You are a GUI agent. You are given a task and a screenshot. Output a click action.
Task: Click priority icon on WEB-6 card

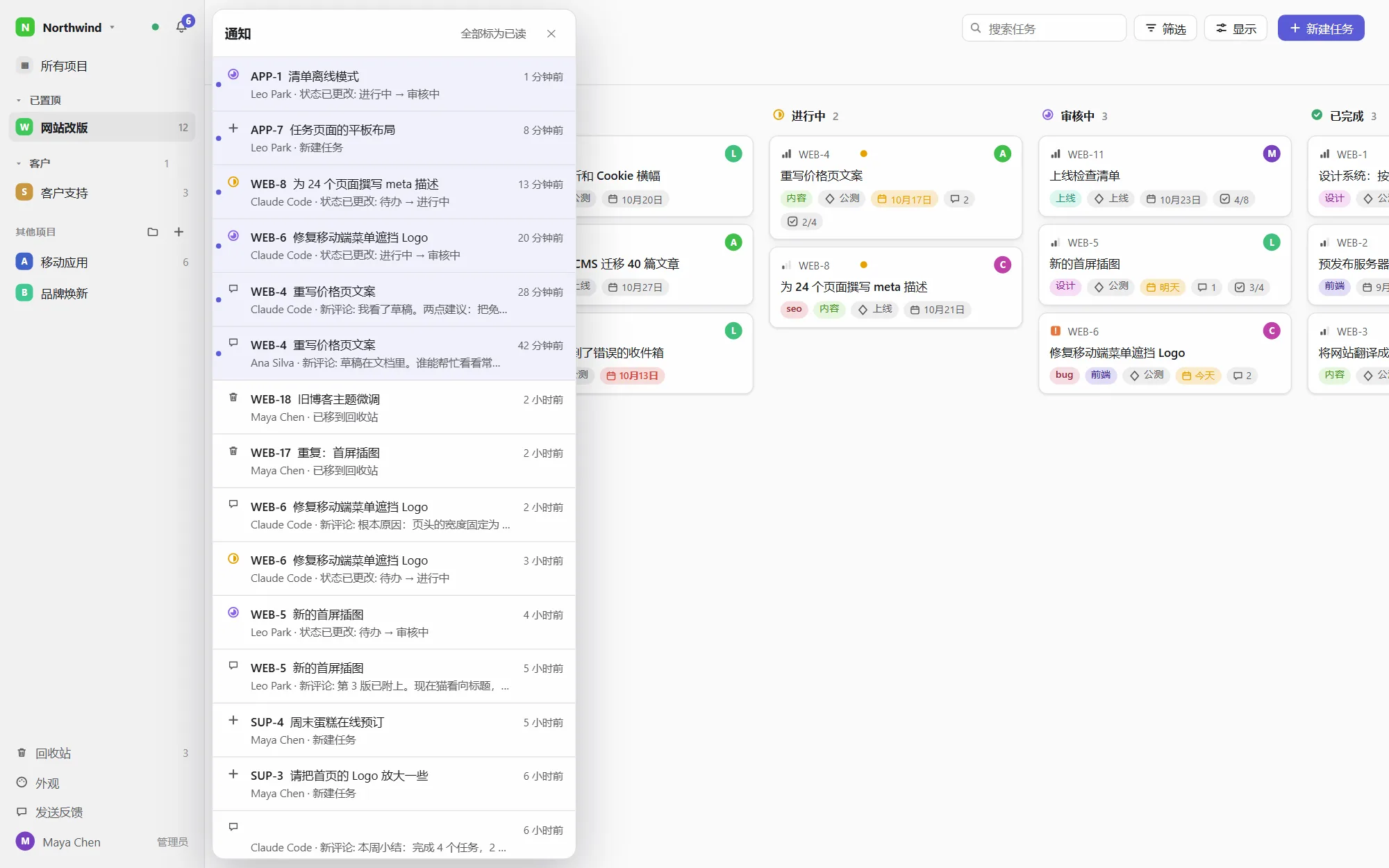(x=1056, y=331)
